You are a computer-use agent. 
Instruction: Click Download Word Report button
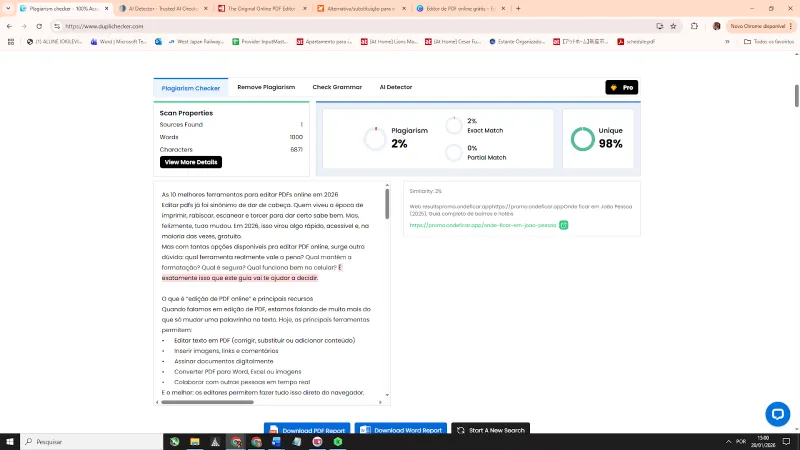[x=400, y=430]
